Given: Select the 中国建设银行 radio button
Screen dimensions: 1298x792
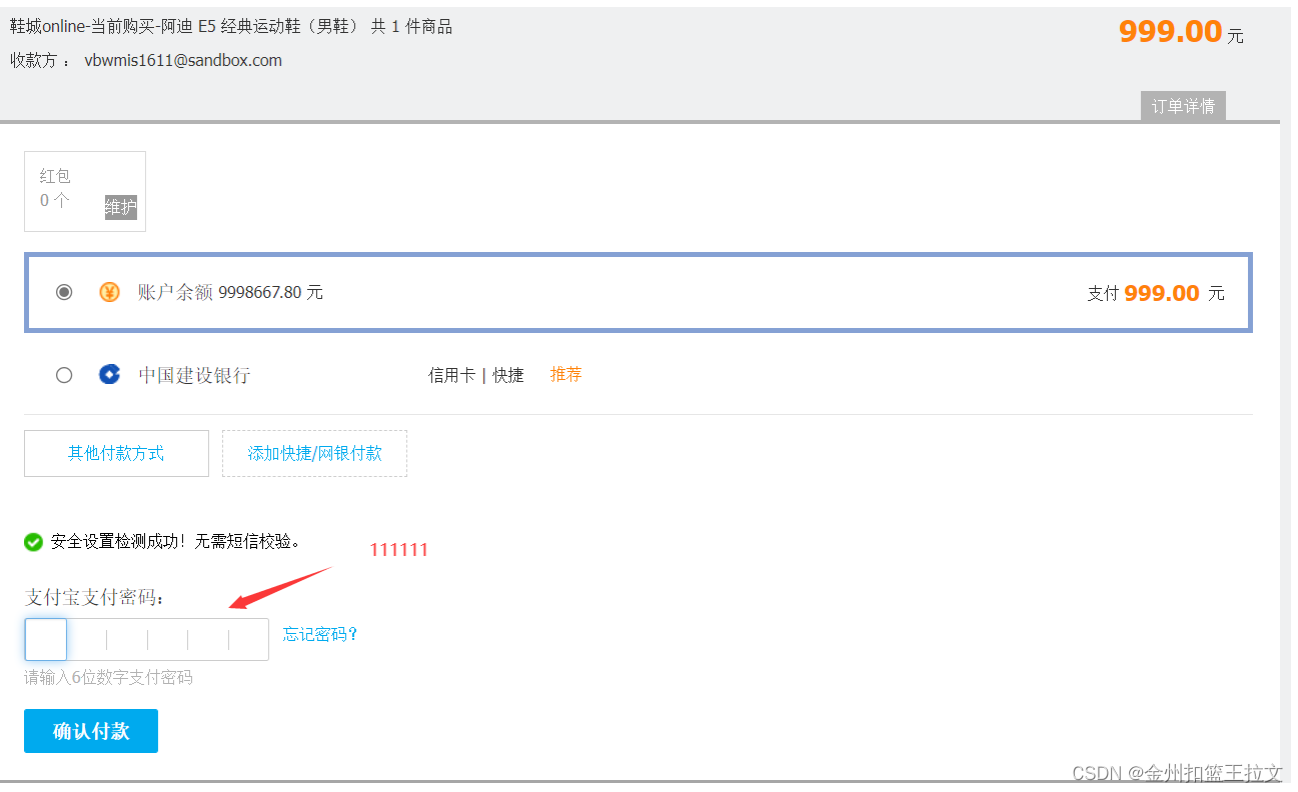Looking at the screenshot, I should [64, 375].
